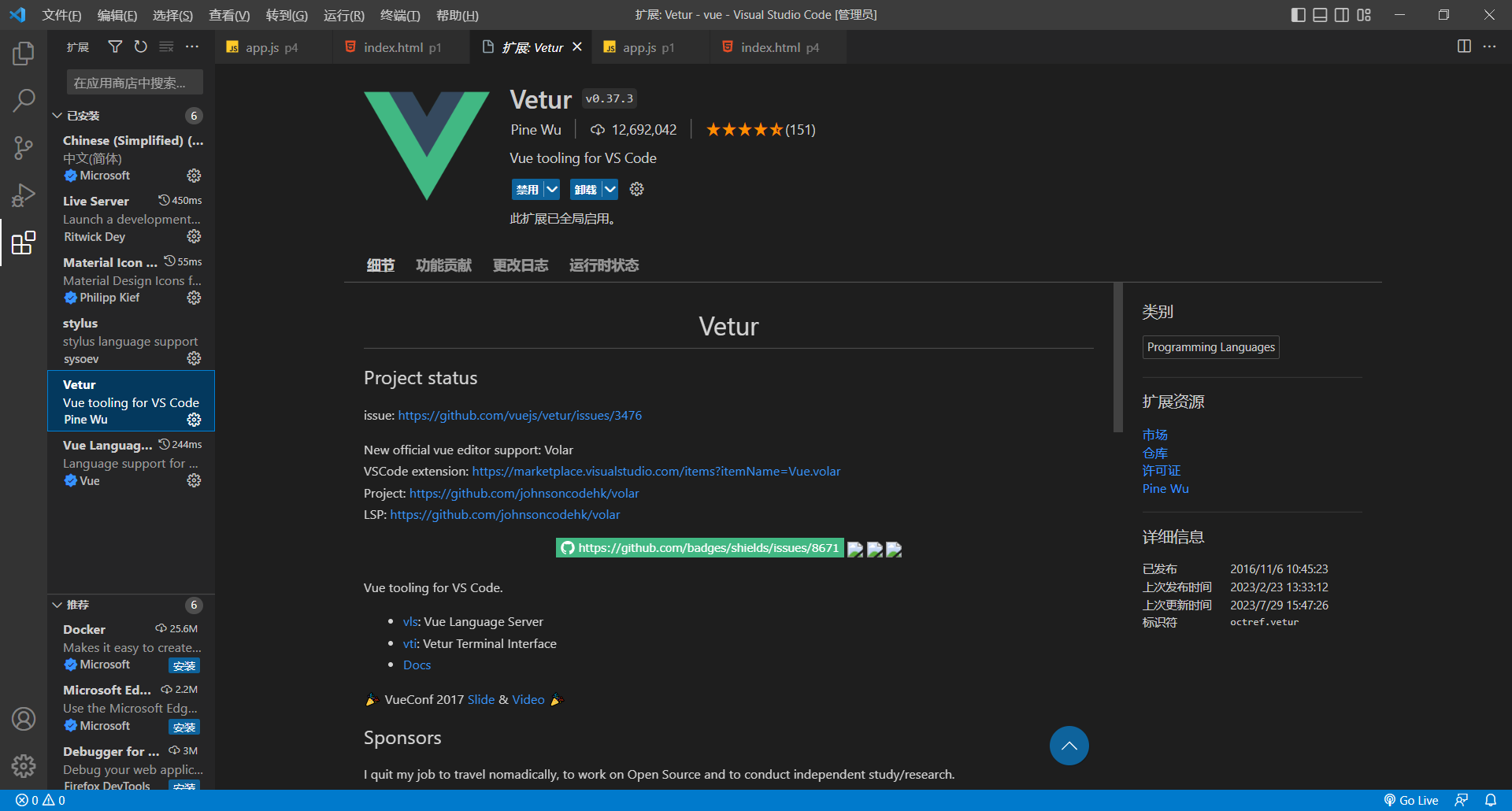Image resolution: width=1512 pixels, height=811 pixels.
Task: Open the shields issues 8671 badge
Action: pyautogui.click(x=700, y=548)
